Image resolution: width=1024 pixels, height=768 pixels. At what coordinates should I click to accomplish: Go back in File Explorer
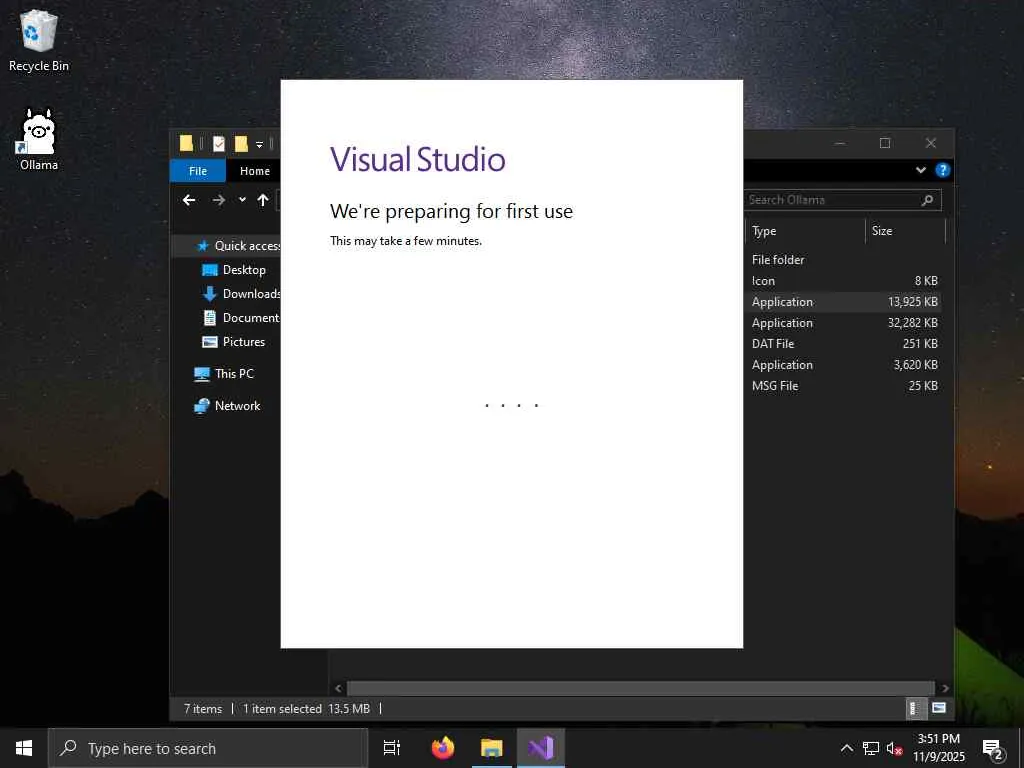tap(189, 200)
